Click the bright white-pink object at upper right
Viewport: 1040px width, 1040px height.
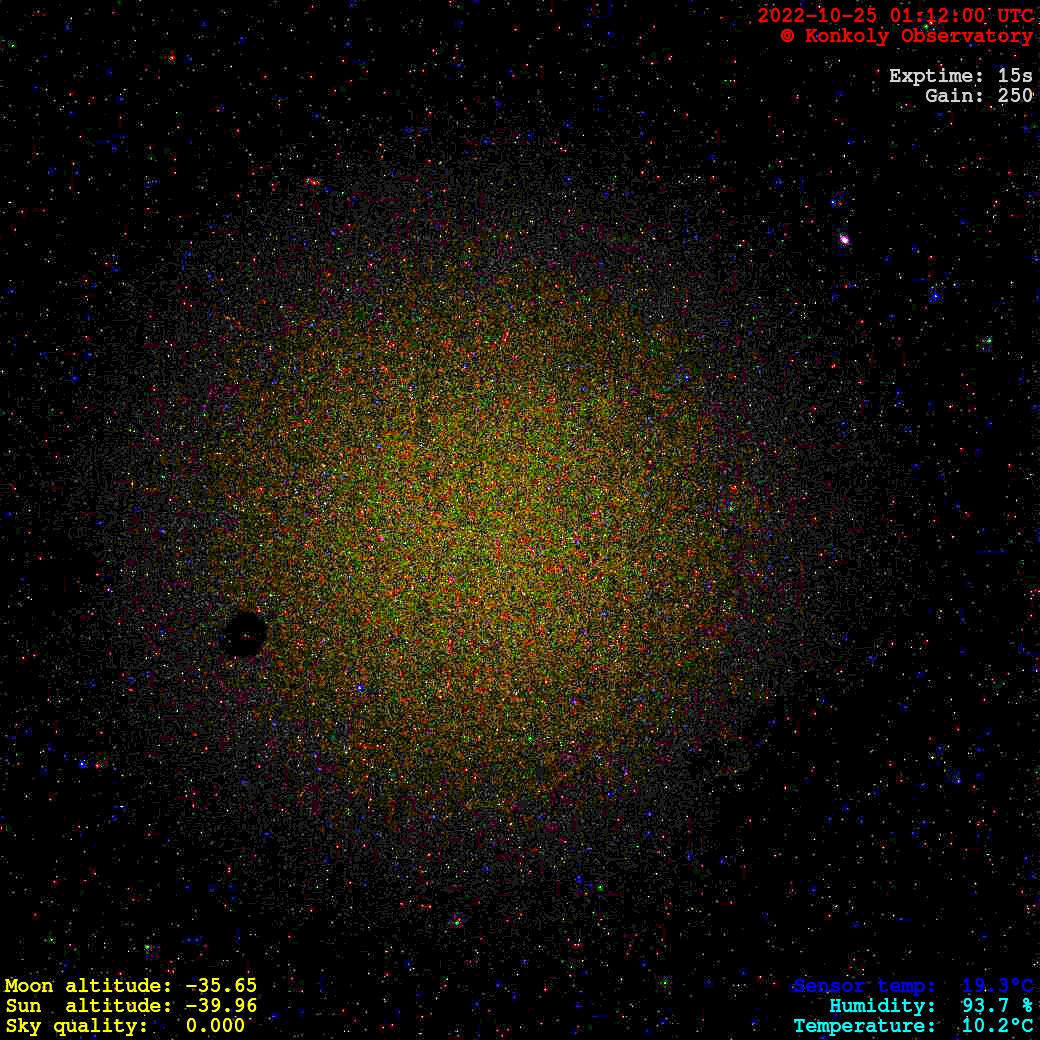[x=844, y=239]
